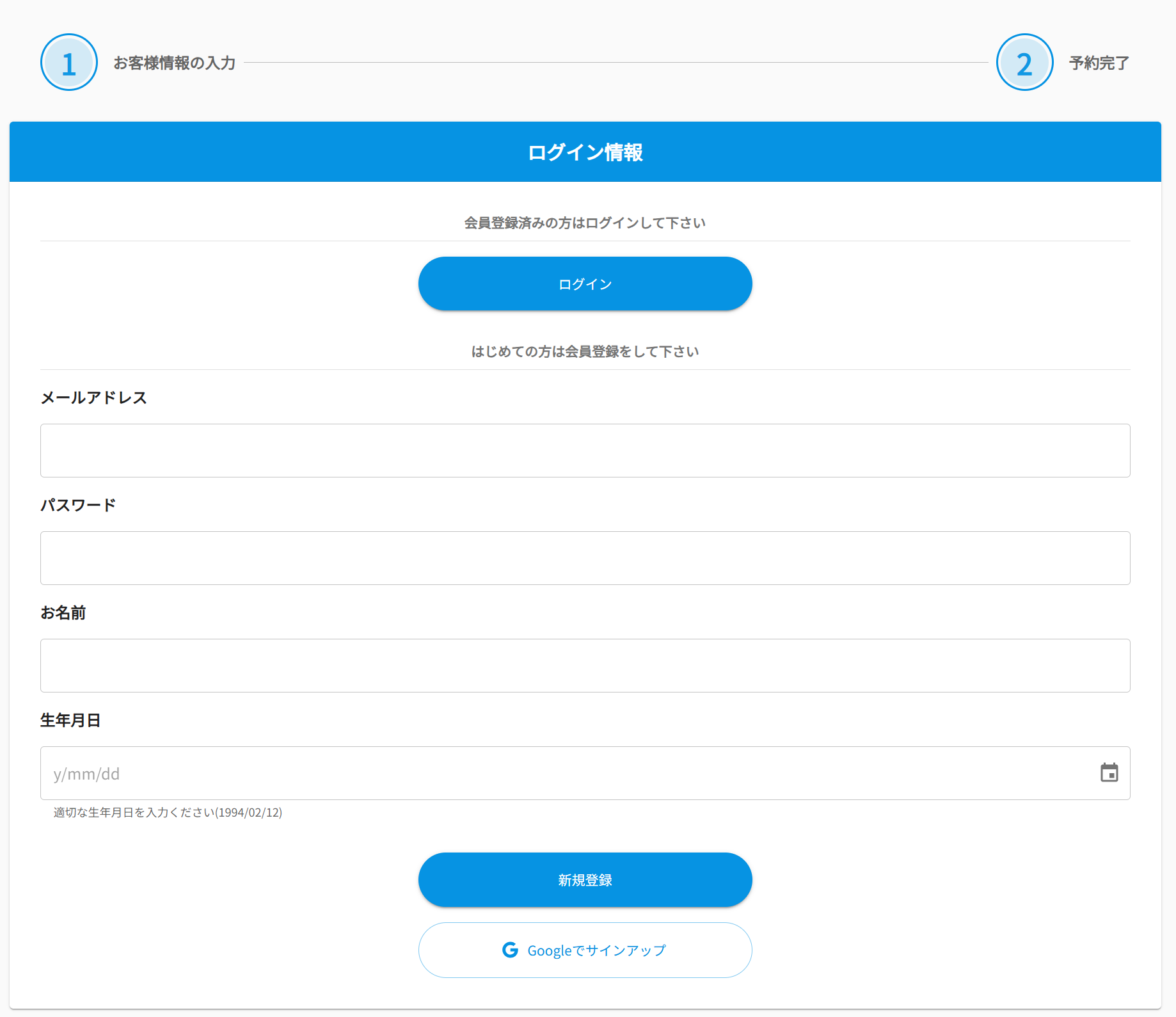Screen dimensions: 1176x1017
Task: Click the お名前 field label
Action: pyautogui.click(x=63, y=613)
